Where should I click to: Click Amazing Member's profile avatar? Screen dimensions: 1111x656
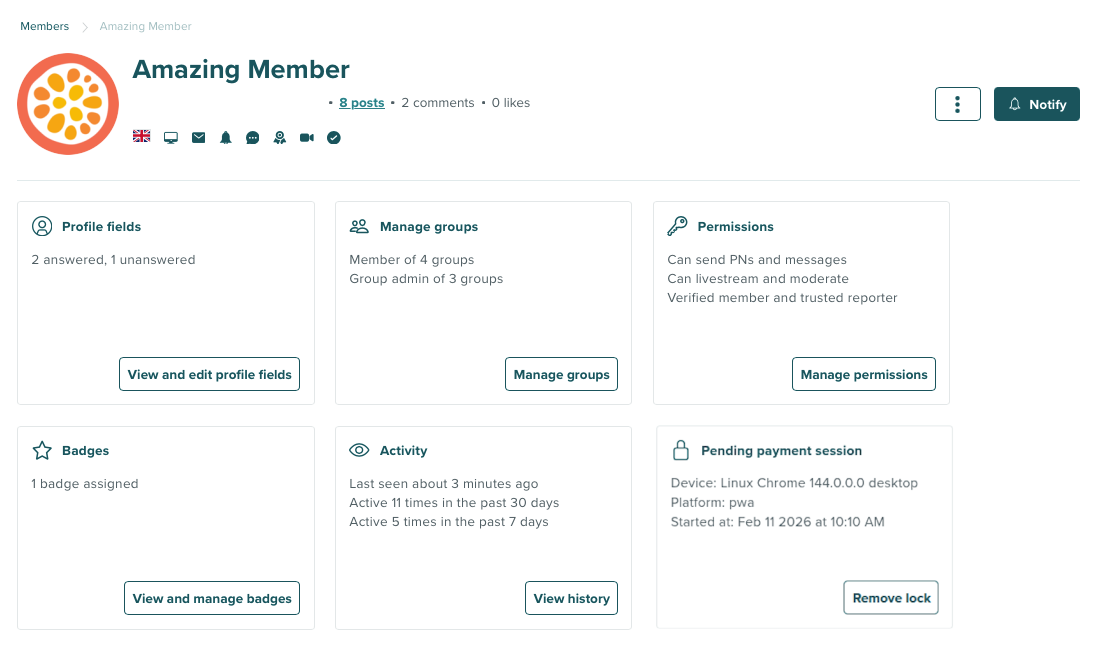tap(68, 103)
